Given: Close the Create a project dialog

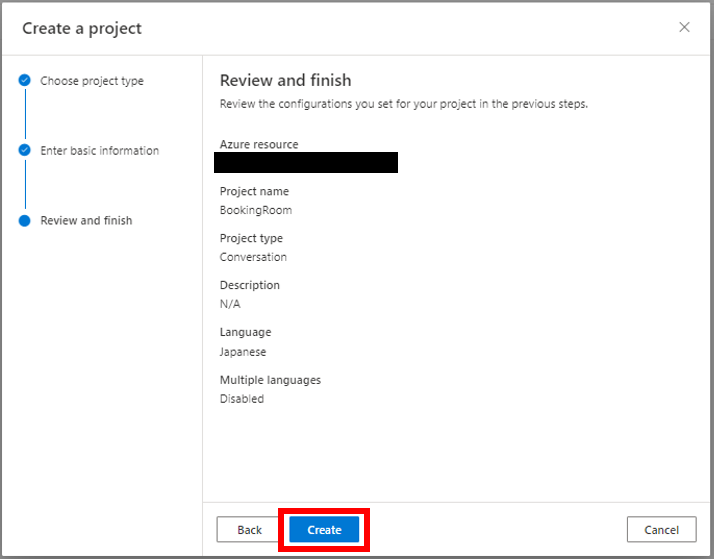Looking at the screenshot, I should tap(684, 27).
